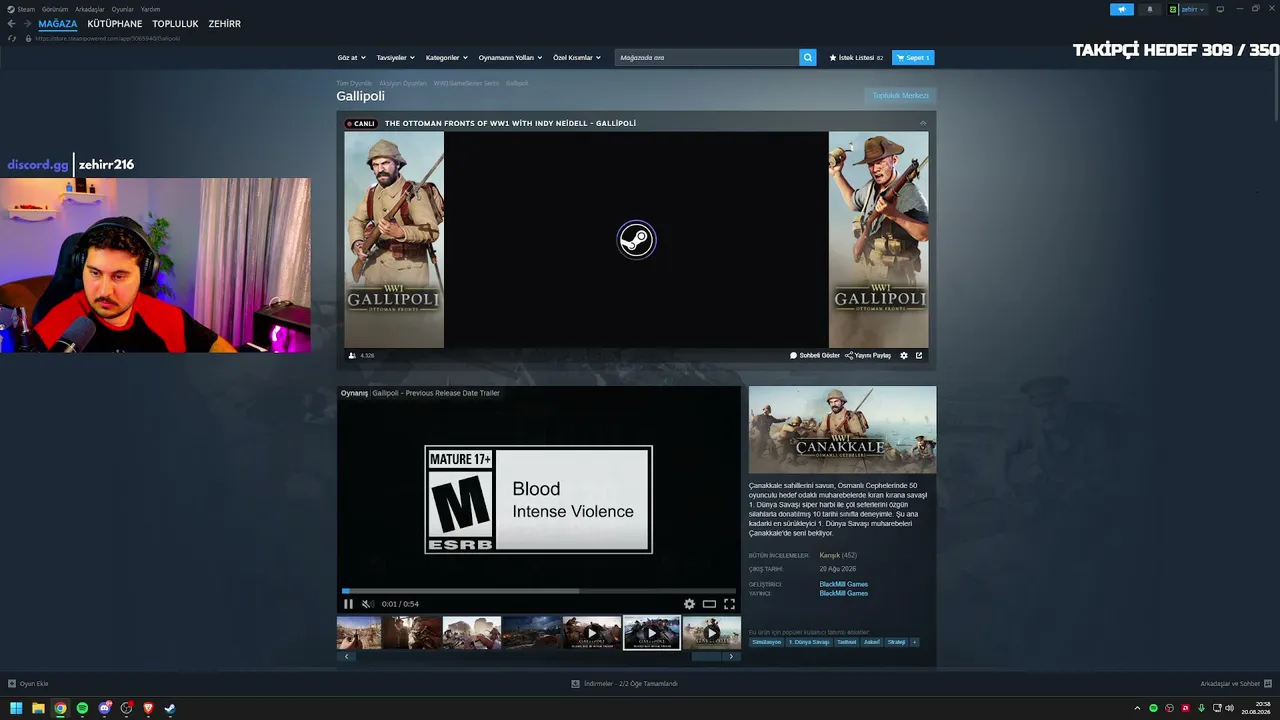The height and width of the screenshot is (720, 1280).
Task: Open trailer video settings gear
Action: 689,604
